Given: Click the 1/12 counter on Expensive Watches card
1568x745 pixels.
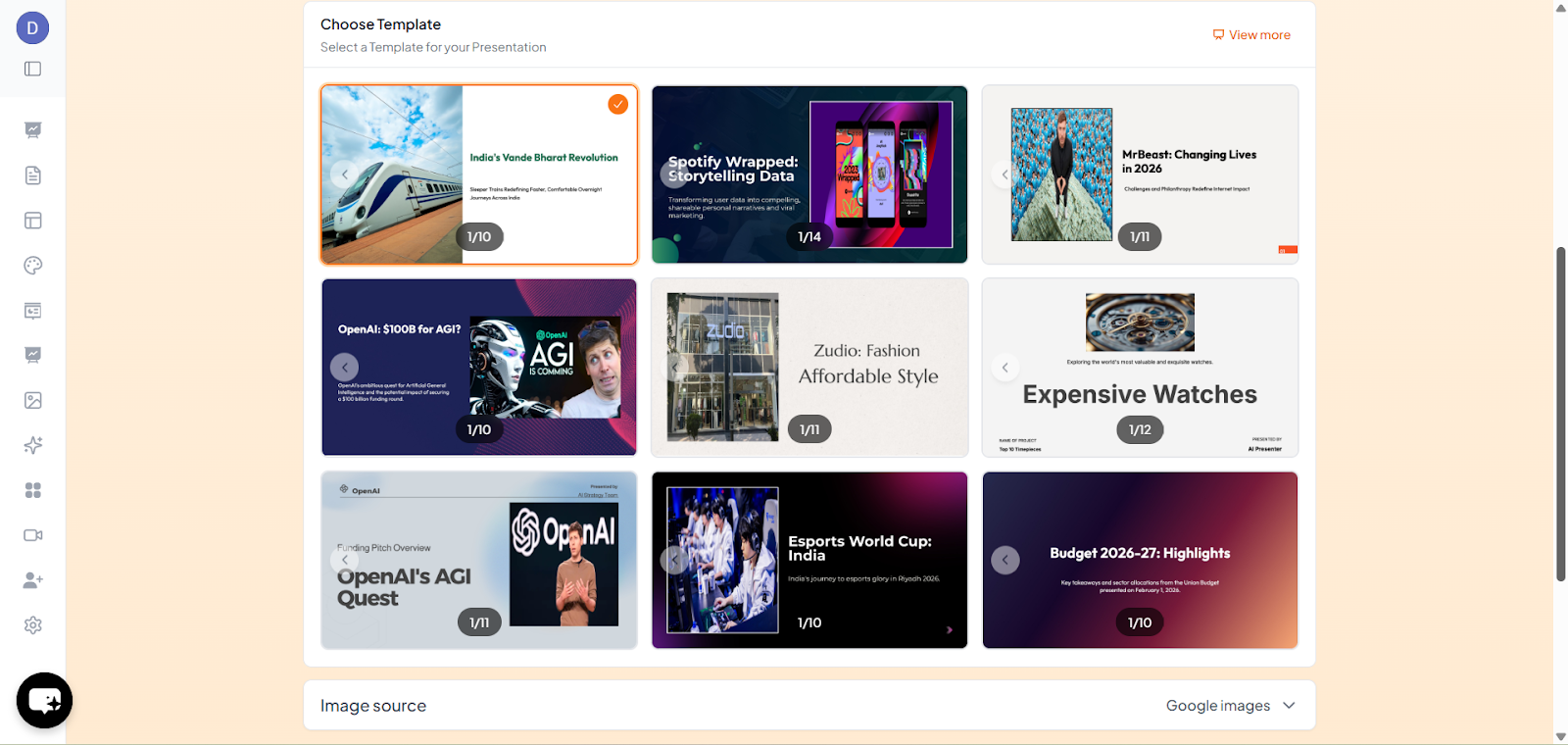Looking at the screenshot, I should point(1140,429).
